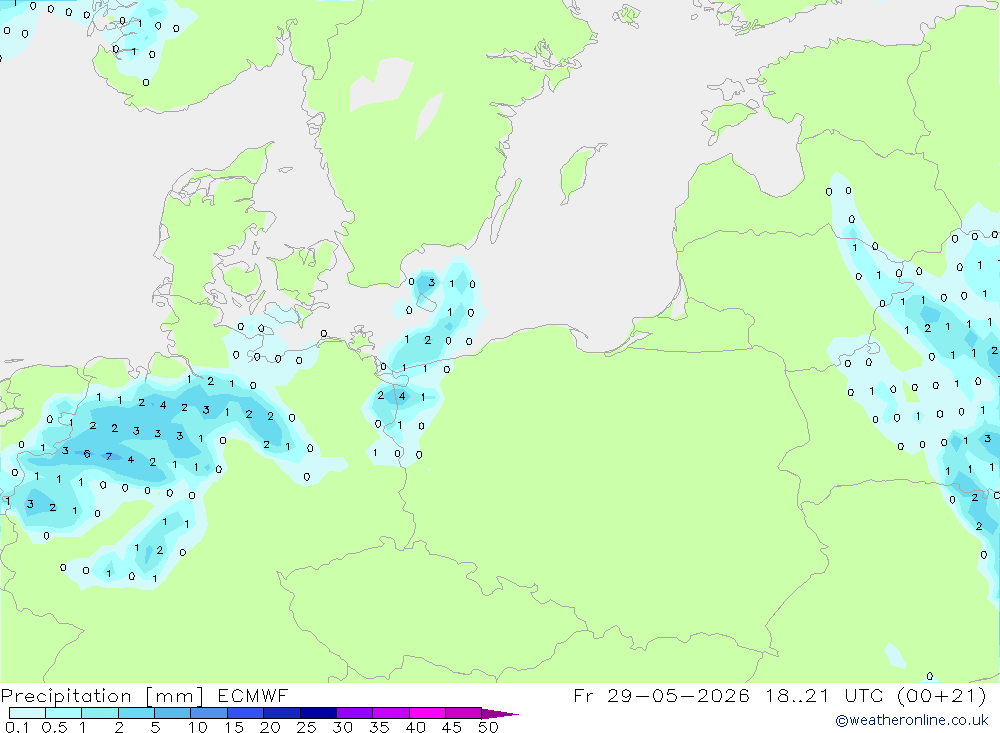Click the date '29-05-2026' text

coord(678,696)
